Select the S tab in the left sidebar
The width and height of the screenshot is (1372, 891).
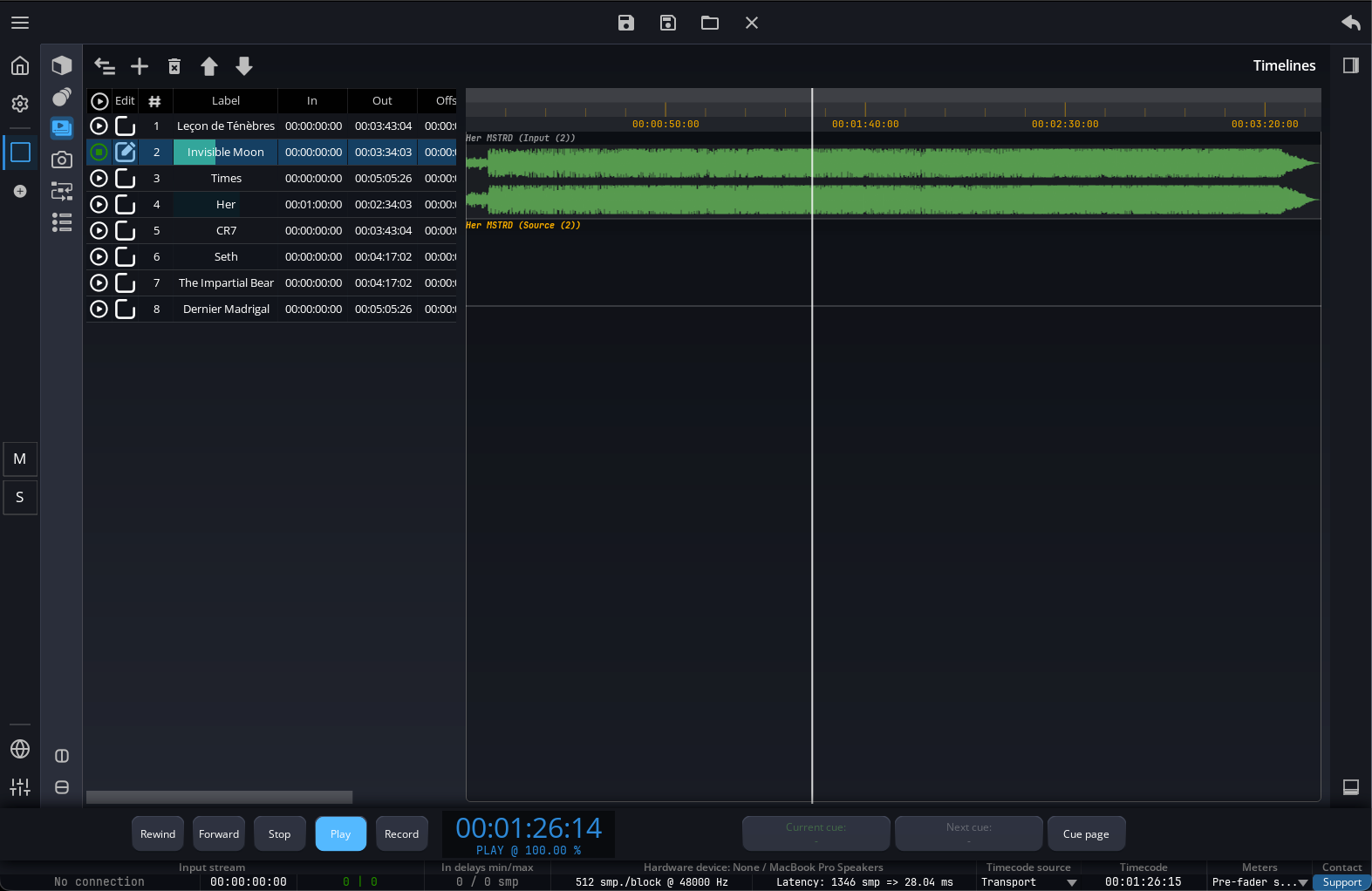coord(20,497)
